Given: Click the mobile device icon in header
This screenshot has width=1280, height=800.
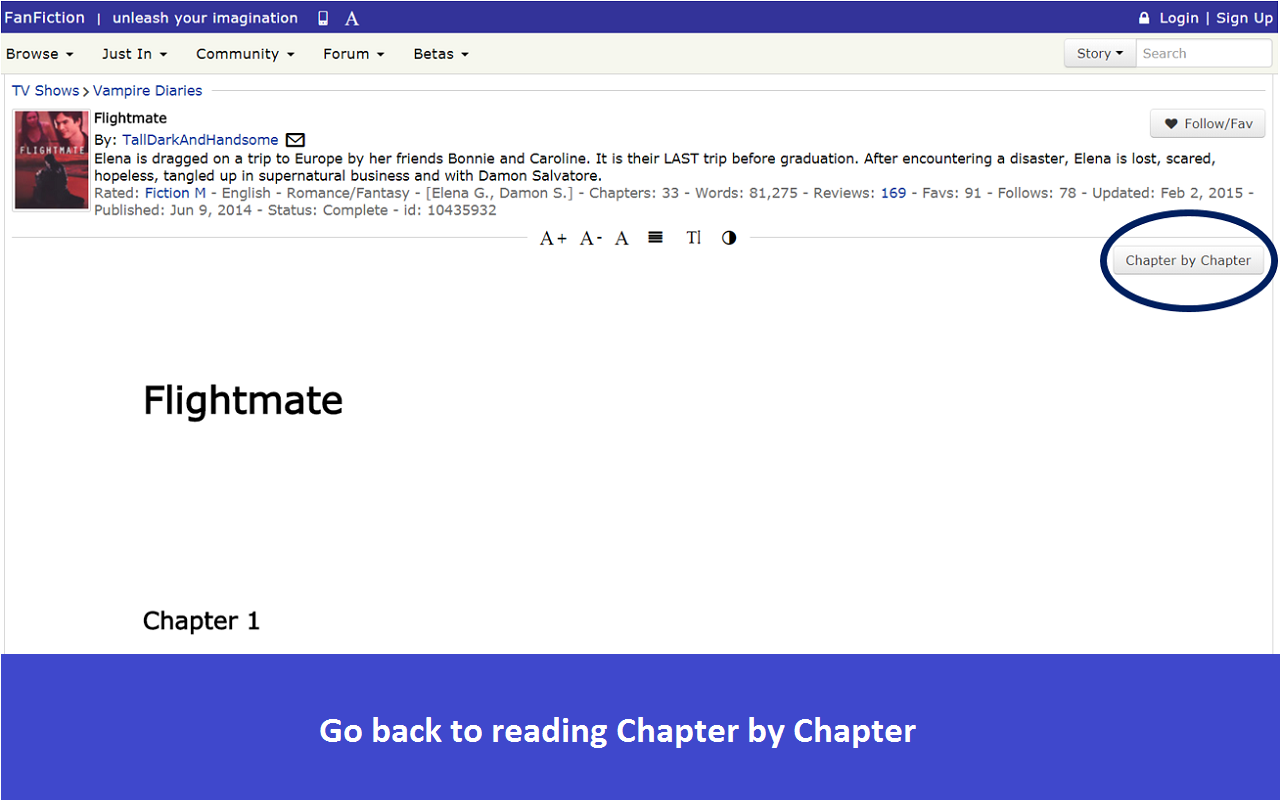Looking at the screenshot, I should tap(322, 17).
